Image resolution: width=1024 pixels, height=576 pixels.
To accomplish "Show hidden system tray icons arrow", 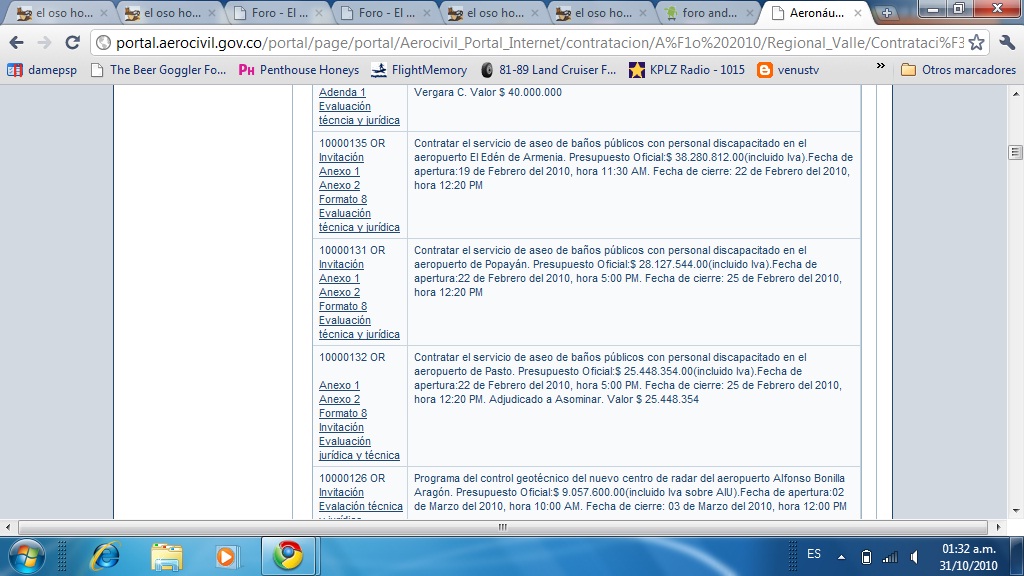I will [x=841, y=556].
